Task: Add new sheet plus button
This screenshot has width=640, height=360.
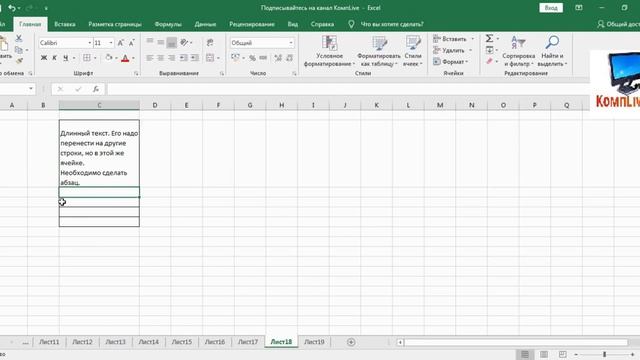Action: pos(351,342)
